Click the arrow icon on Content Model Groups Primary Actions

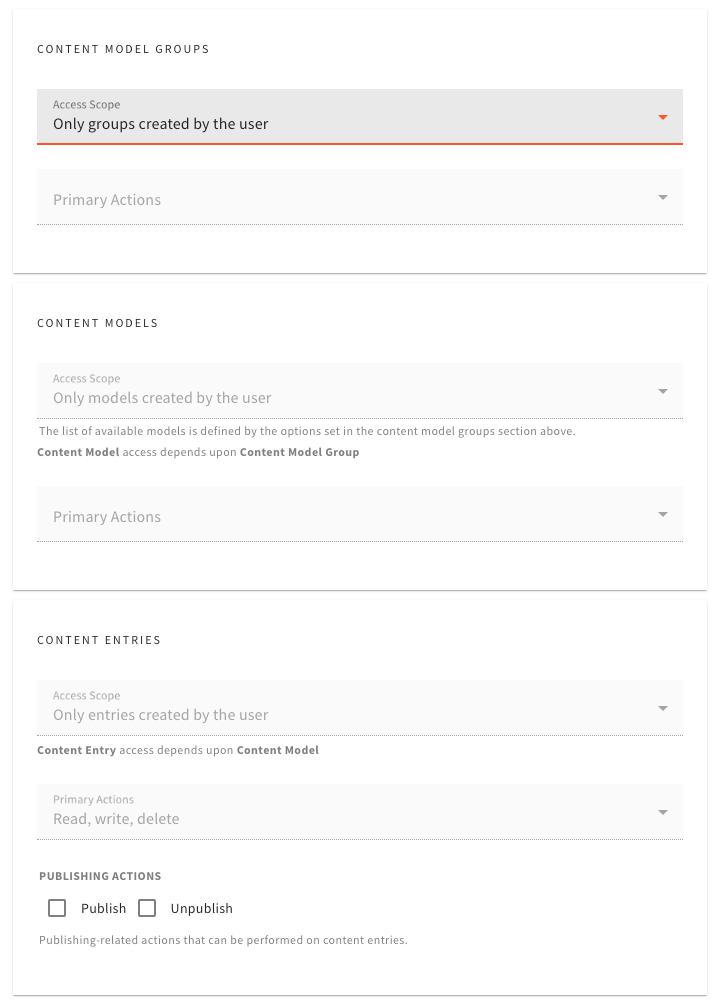(x=663, y=197)
